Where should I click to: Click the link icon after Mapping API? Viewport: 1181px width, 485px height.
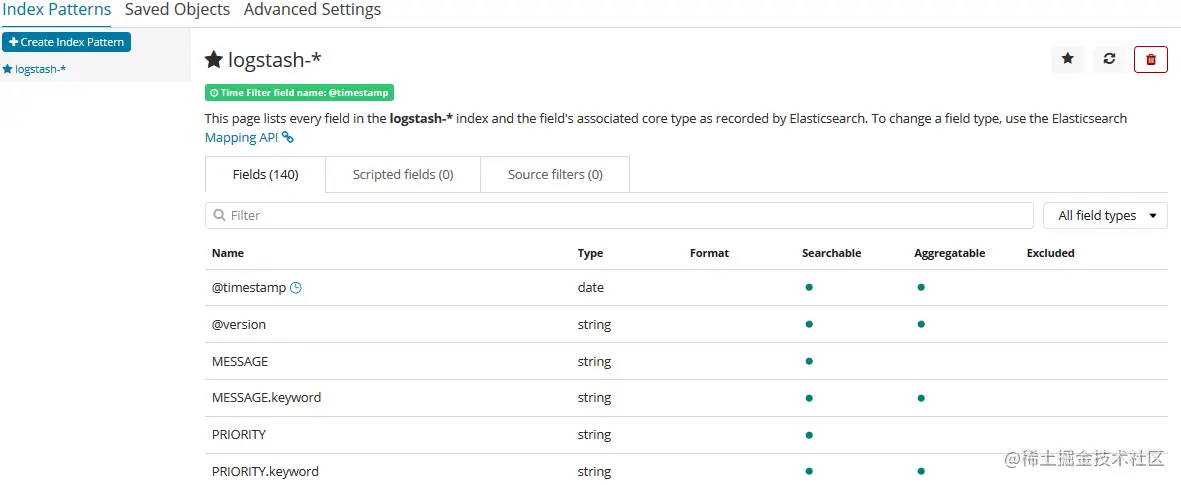coord(288,138)
